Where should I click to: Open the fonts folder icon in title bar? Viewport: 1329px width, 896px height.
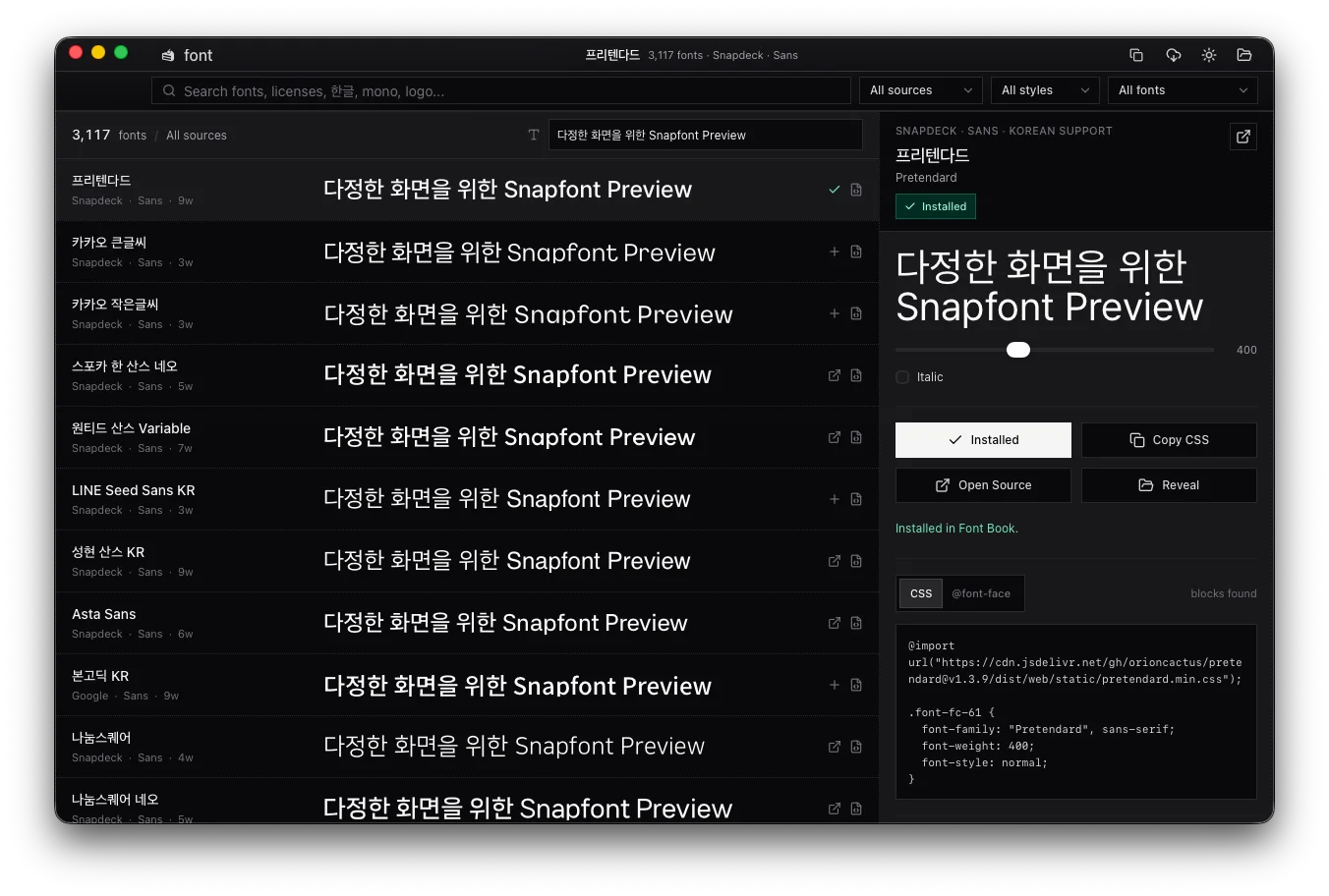(x=1244, y=55)
